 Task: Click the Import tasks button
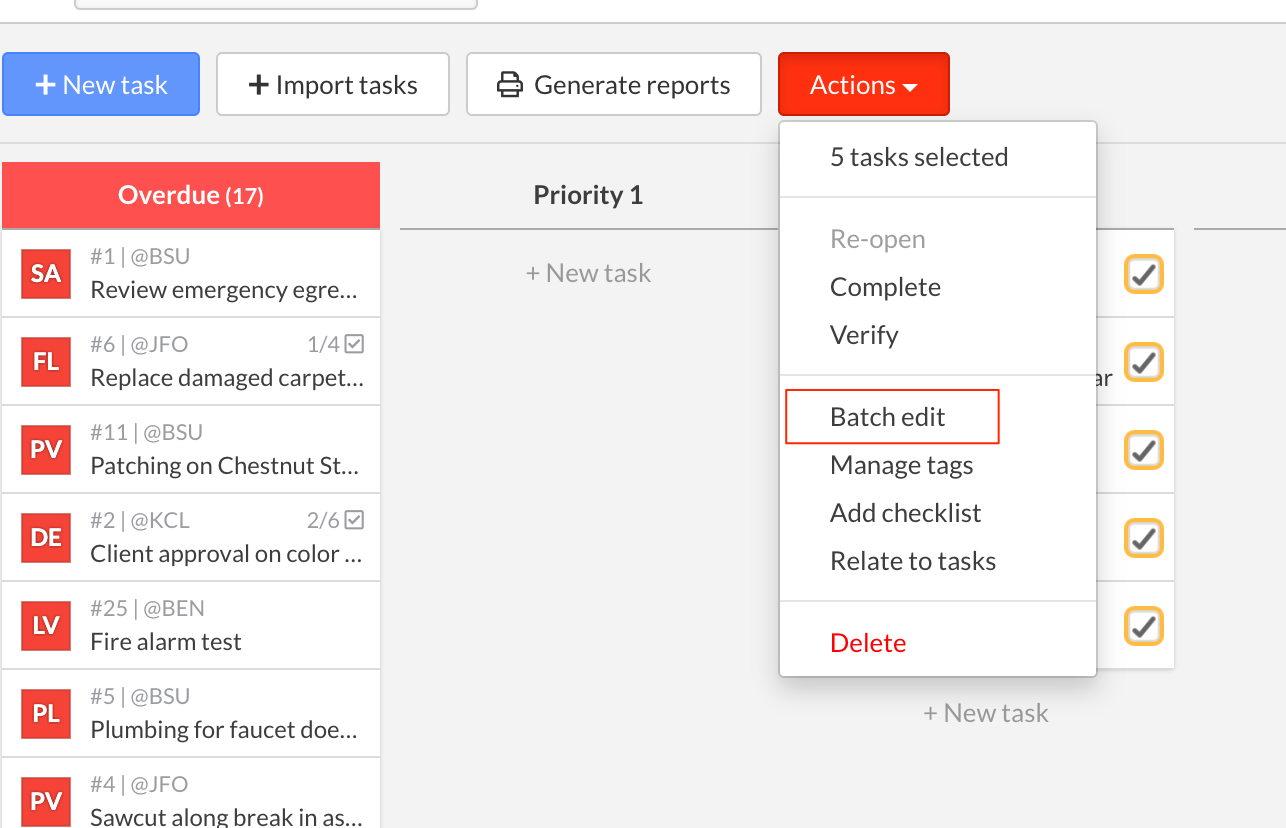click(x=333, y=85)
